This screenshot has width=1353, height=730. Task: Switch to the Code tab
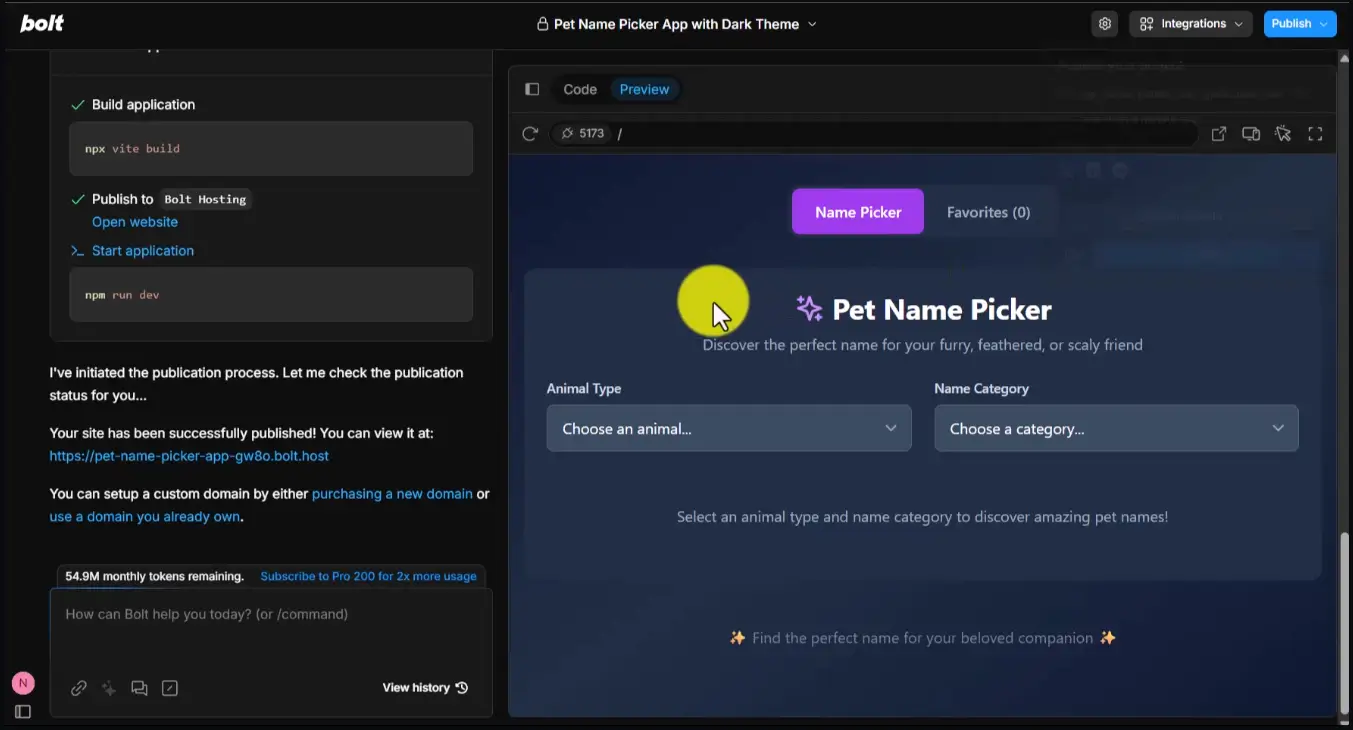pos(580,89)
